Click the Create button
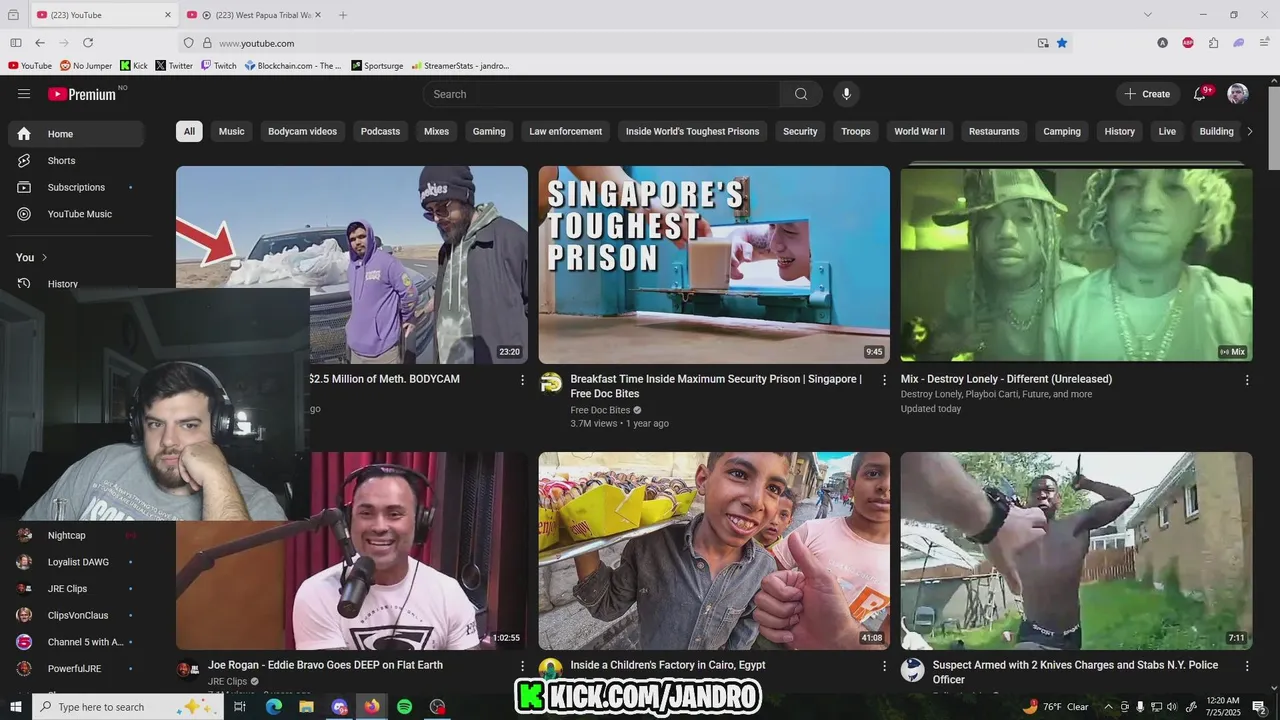 click(1147, 94)
